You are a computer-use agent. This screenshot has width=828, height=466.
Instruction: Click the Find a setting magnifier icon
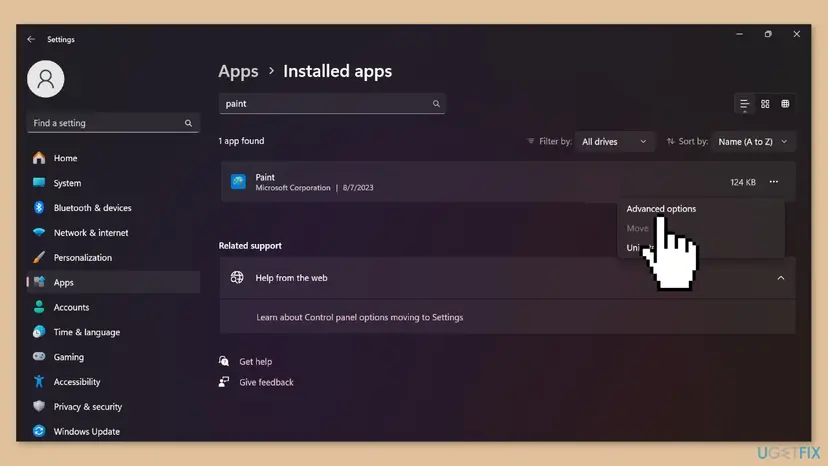click(x=189, y=123)
